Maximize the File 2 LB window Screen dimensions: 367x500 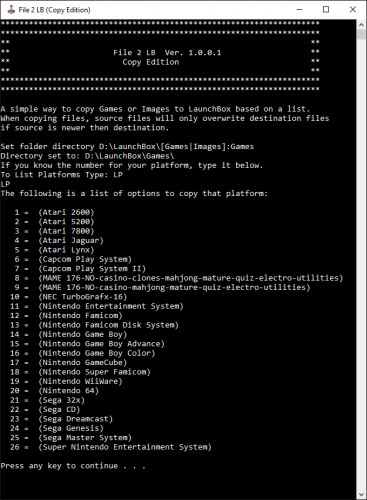click(x=326, y=9)
